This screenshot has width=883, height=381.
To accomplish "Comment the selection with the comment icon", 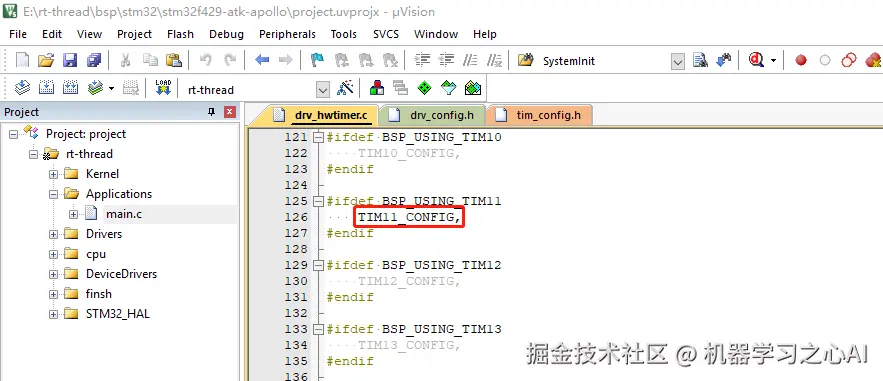I will (x=470, y=60).
